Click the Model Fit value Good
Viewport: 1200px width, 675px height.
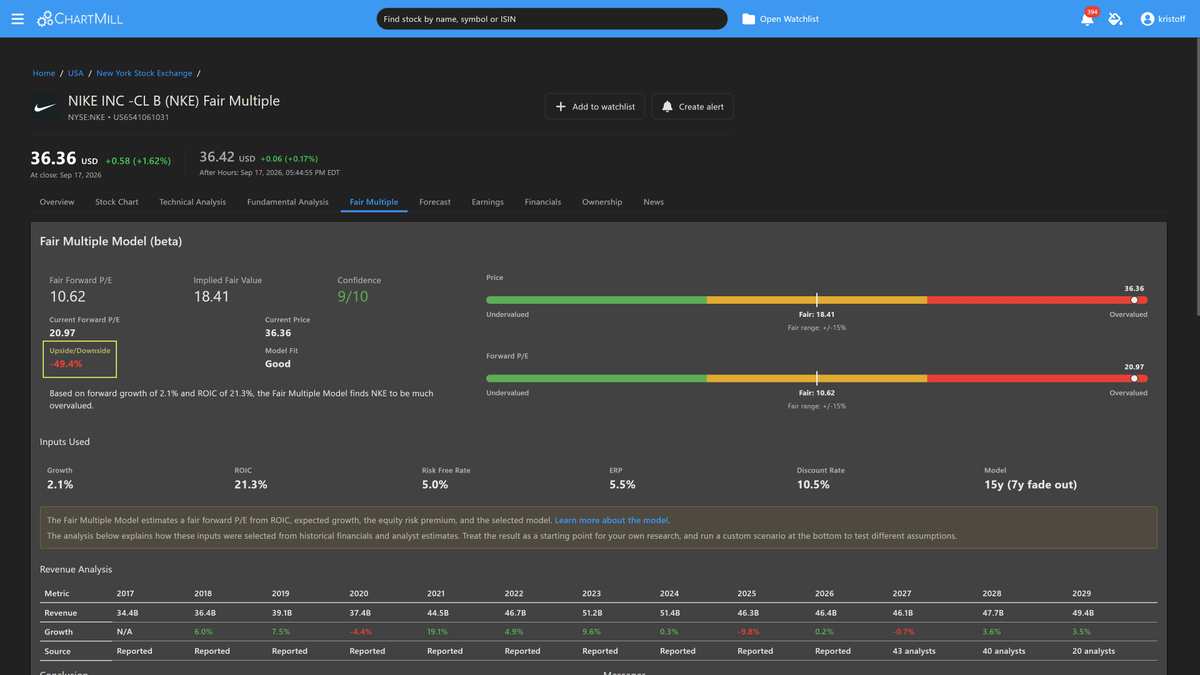(278, 364)
